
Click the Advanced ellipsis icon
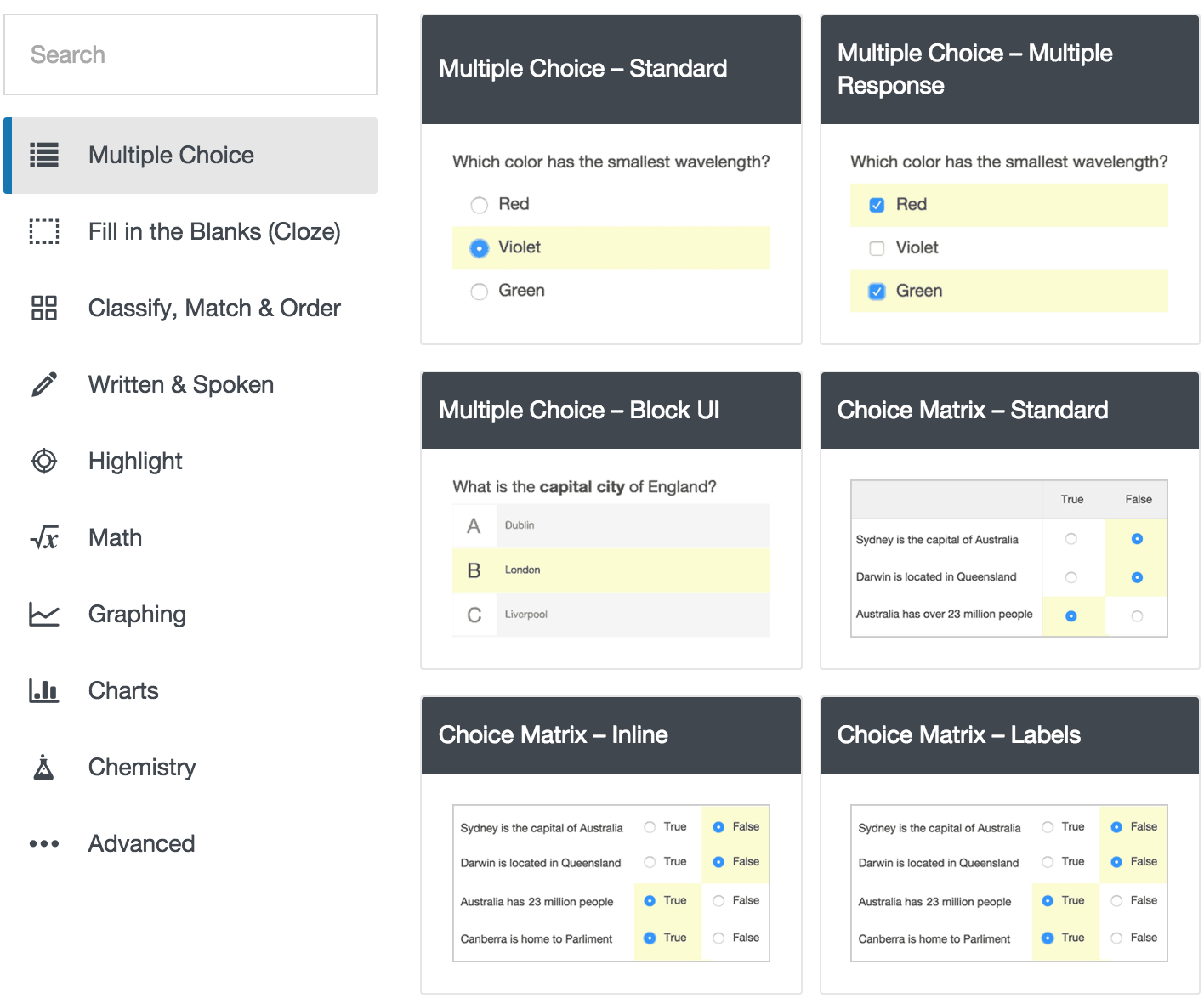pos(44,843)
